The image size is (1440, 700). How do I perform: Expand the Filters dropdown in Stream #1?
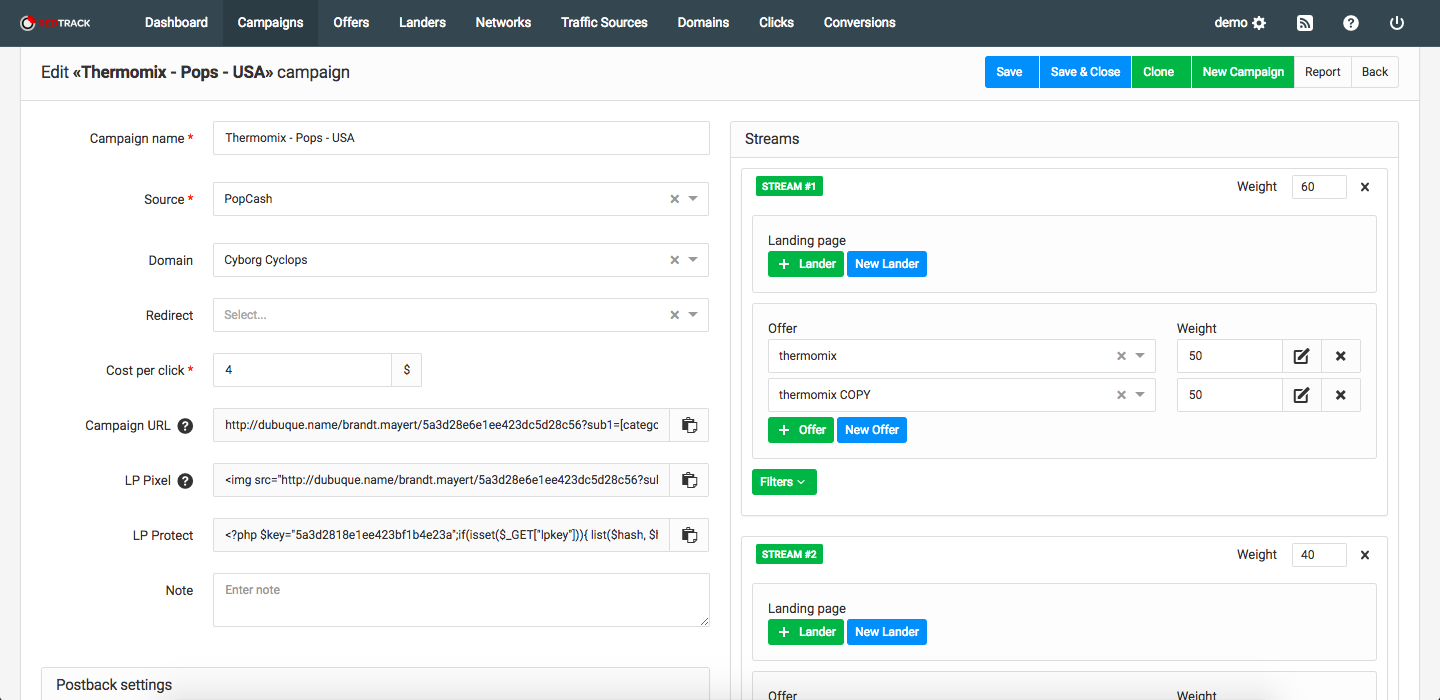(x=784, y=482)
